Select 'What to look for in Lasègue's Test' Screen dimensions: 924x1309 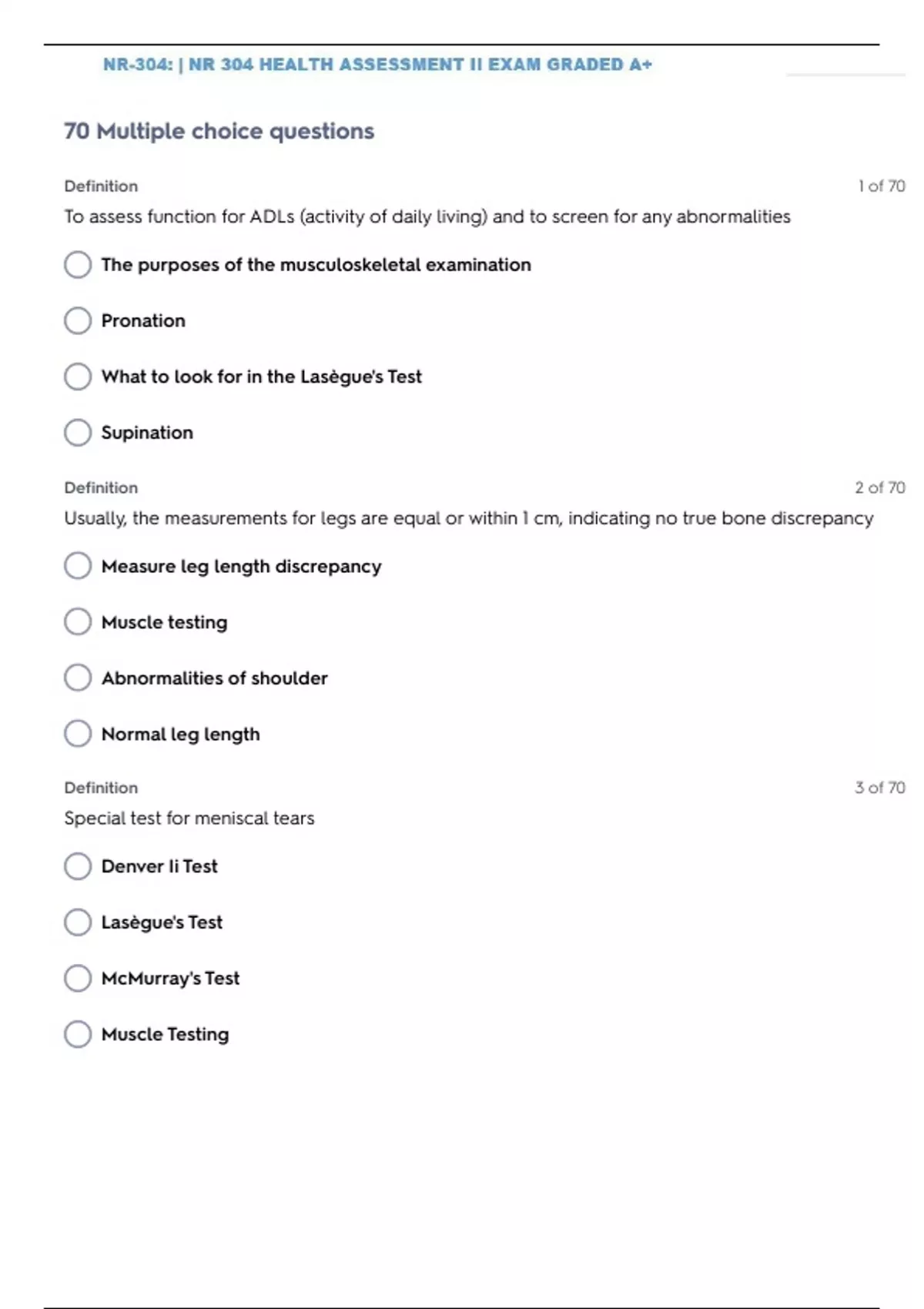click(78, 377)
